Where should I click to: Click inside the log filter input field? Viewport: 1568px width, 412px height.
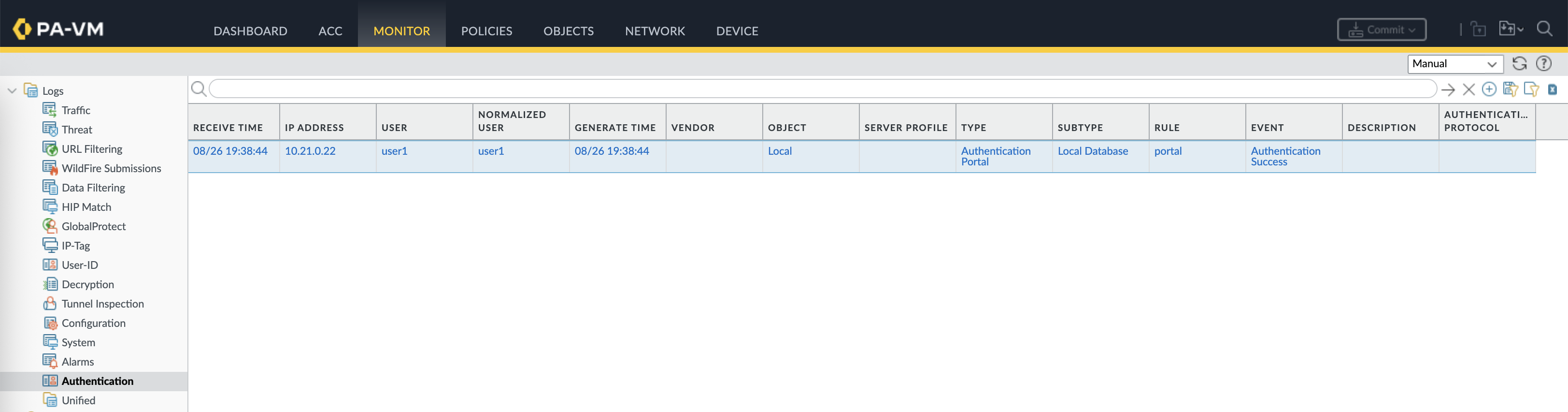(822, 89)
